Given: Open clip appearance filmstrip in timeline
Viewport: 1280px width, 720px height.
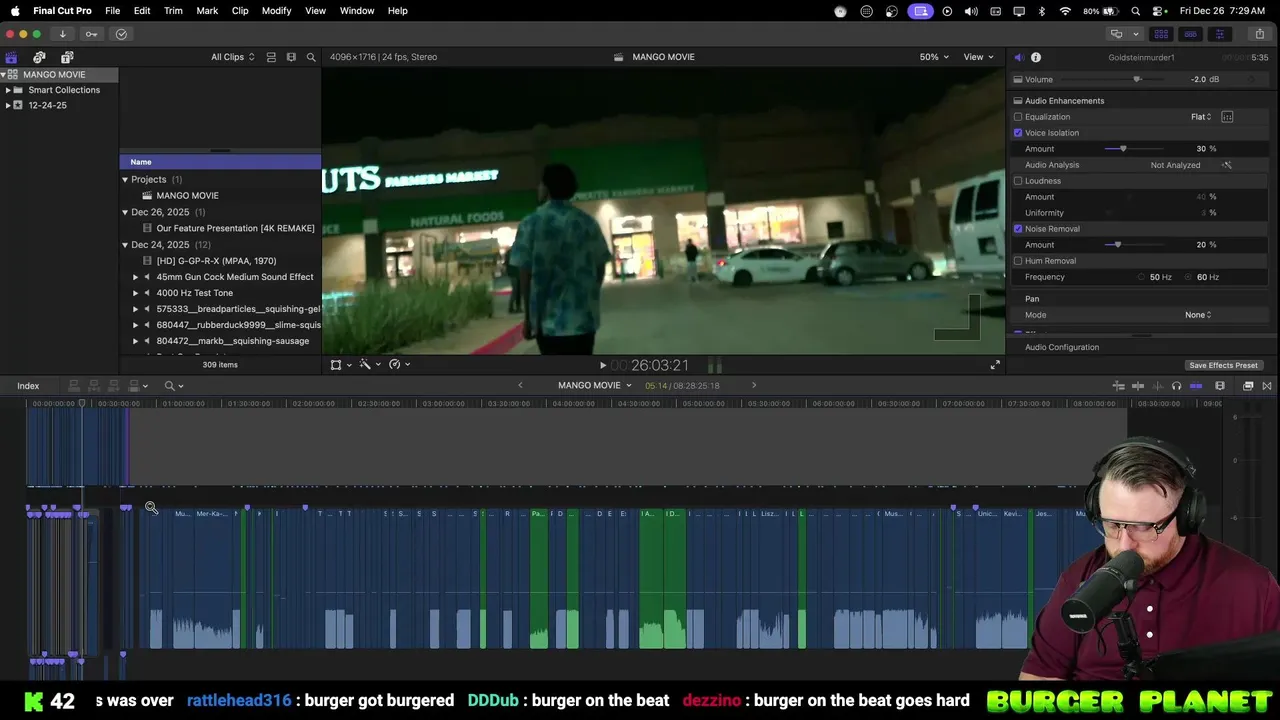Looking at the screenshot, I should click(x=1220, y=386).
